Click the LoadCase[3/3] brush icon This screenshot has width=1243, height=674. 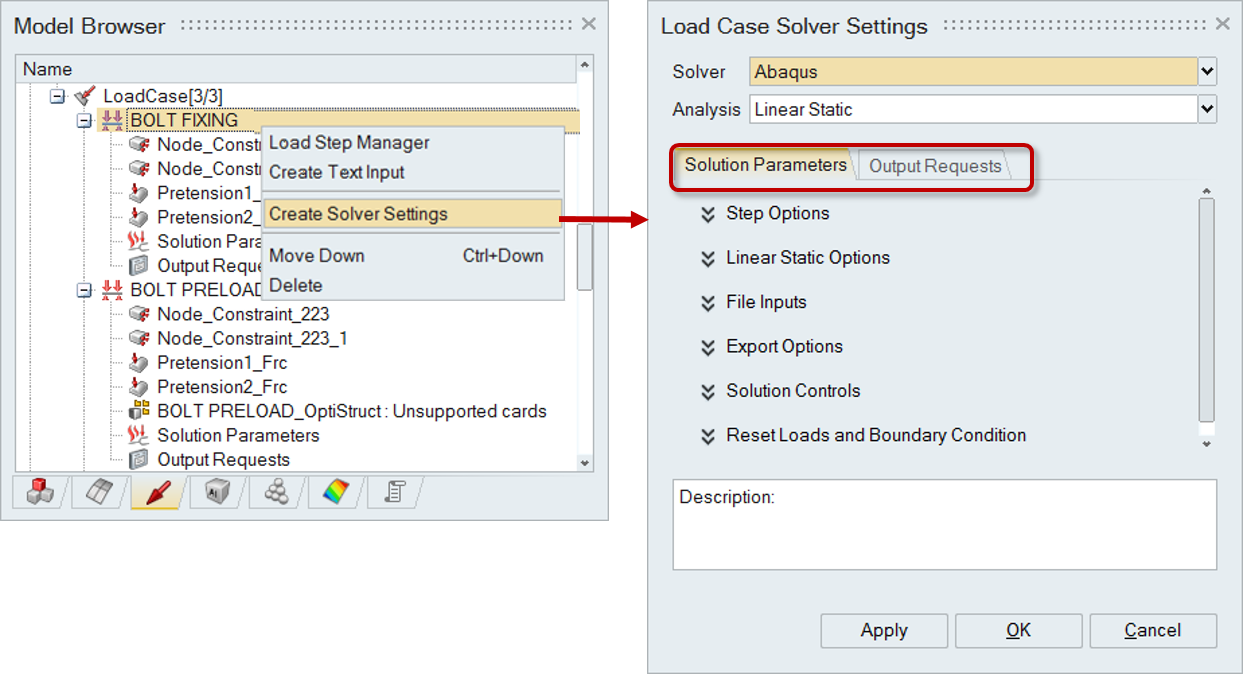tap(86, 96)
